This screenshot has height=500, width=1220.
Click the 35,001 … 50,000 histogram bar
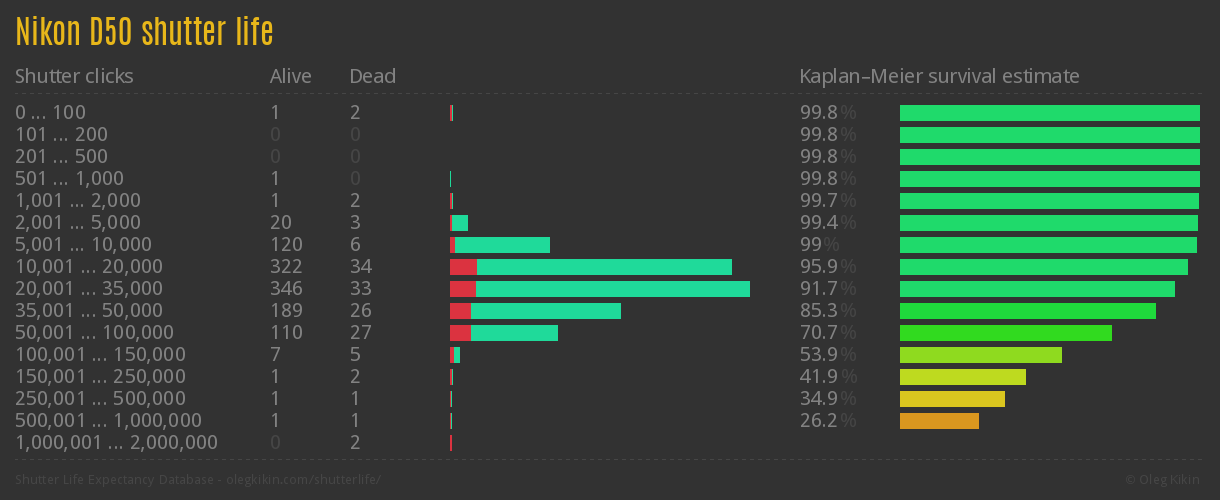(x=535, y=311)
